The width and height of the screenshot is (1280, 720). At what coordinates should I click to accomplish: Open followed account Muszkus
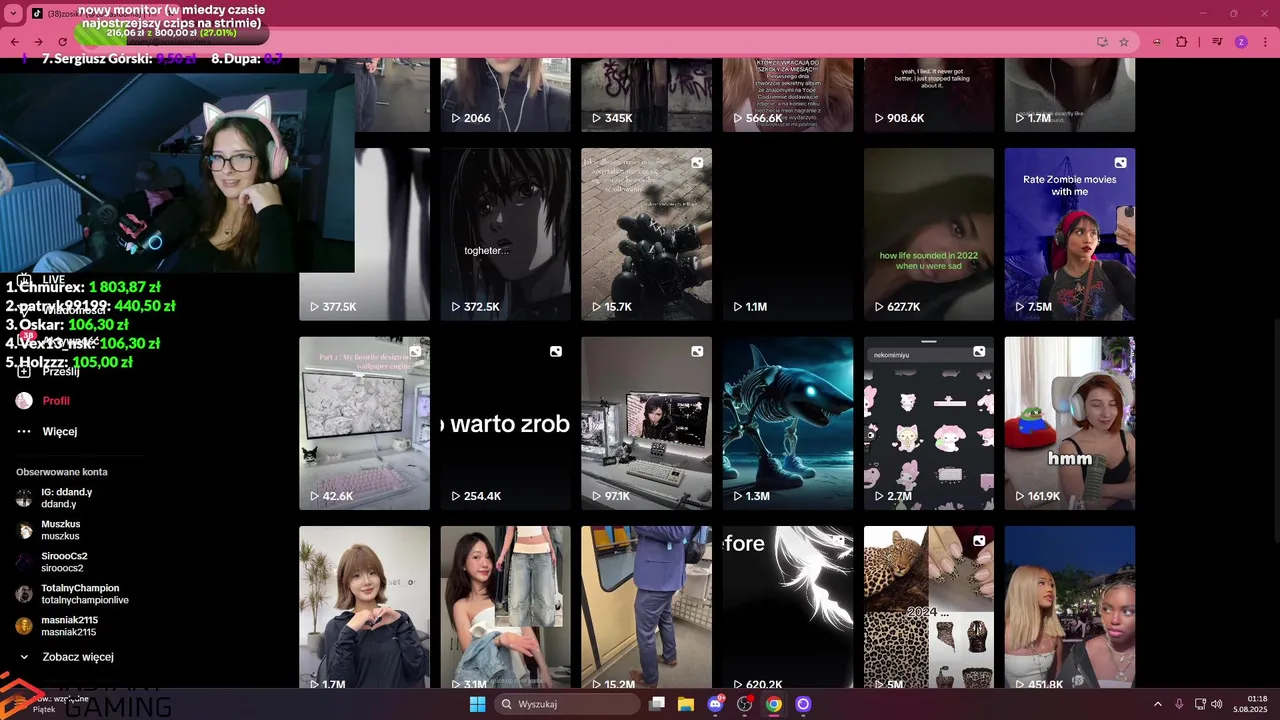coord(49,530)
